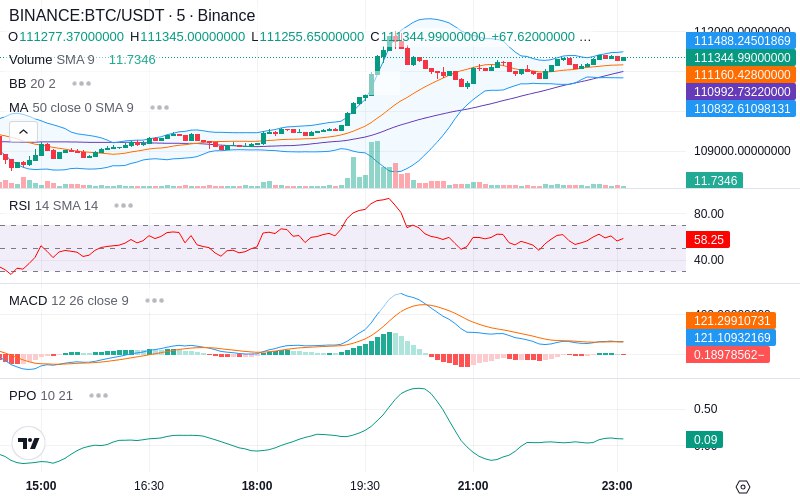Open more options for MA 50 indicator
The image size is (800, 500).
(x=160, y=108)
